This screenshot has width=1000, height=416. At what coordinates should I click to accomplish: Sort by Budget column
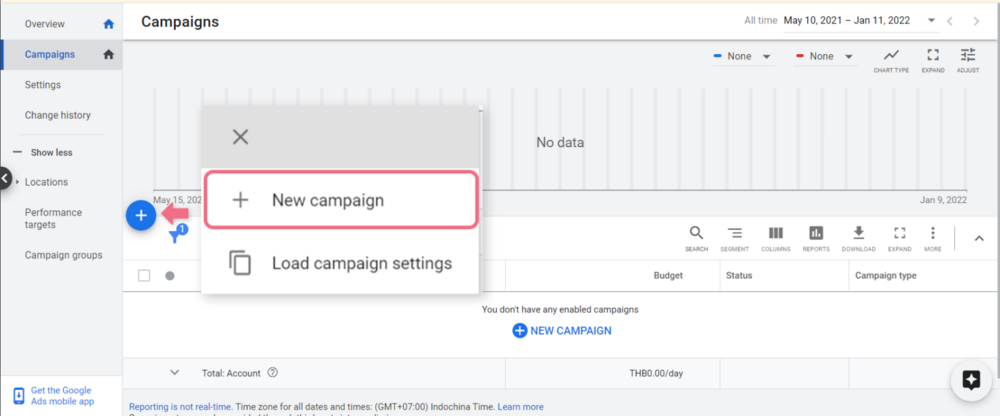pyautogui.click(x=668, y=276)
